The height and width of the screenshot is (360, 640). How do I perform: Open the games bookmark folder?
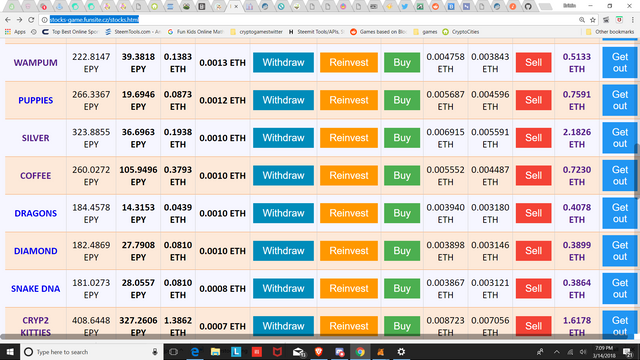click(425, 32)
